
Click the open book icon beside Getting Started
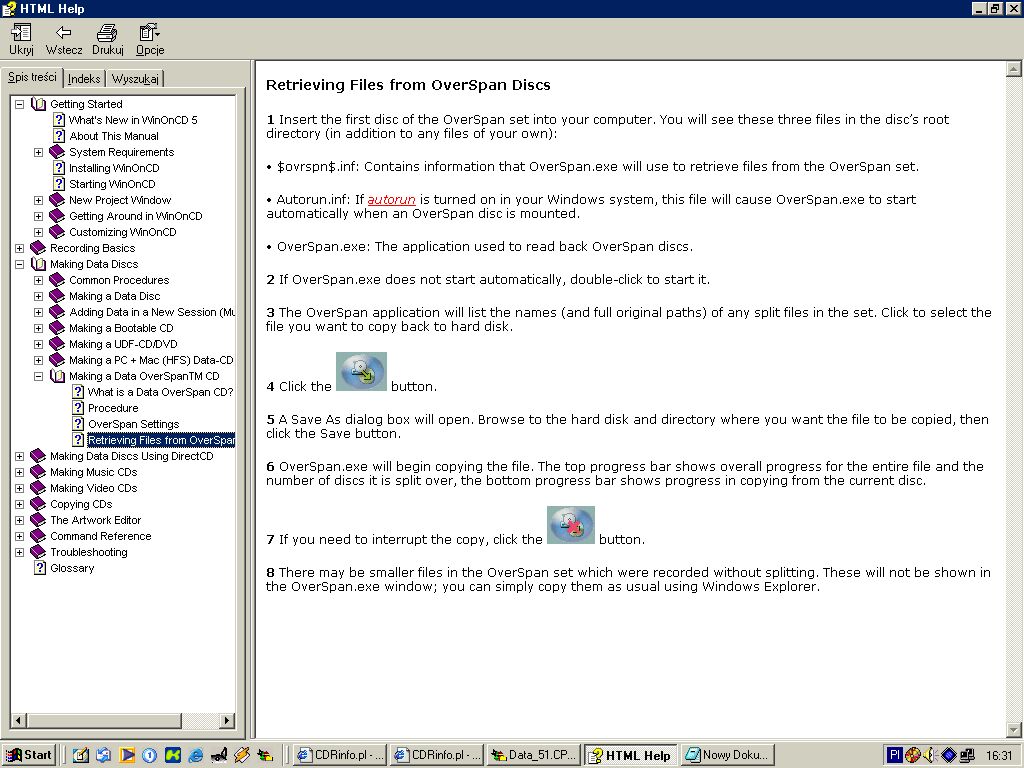point(39,104)
